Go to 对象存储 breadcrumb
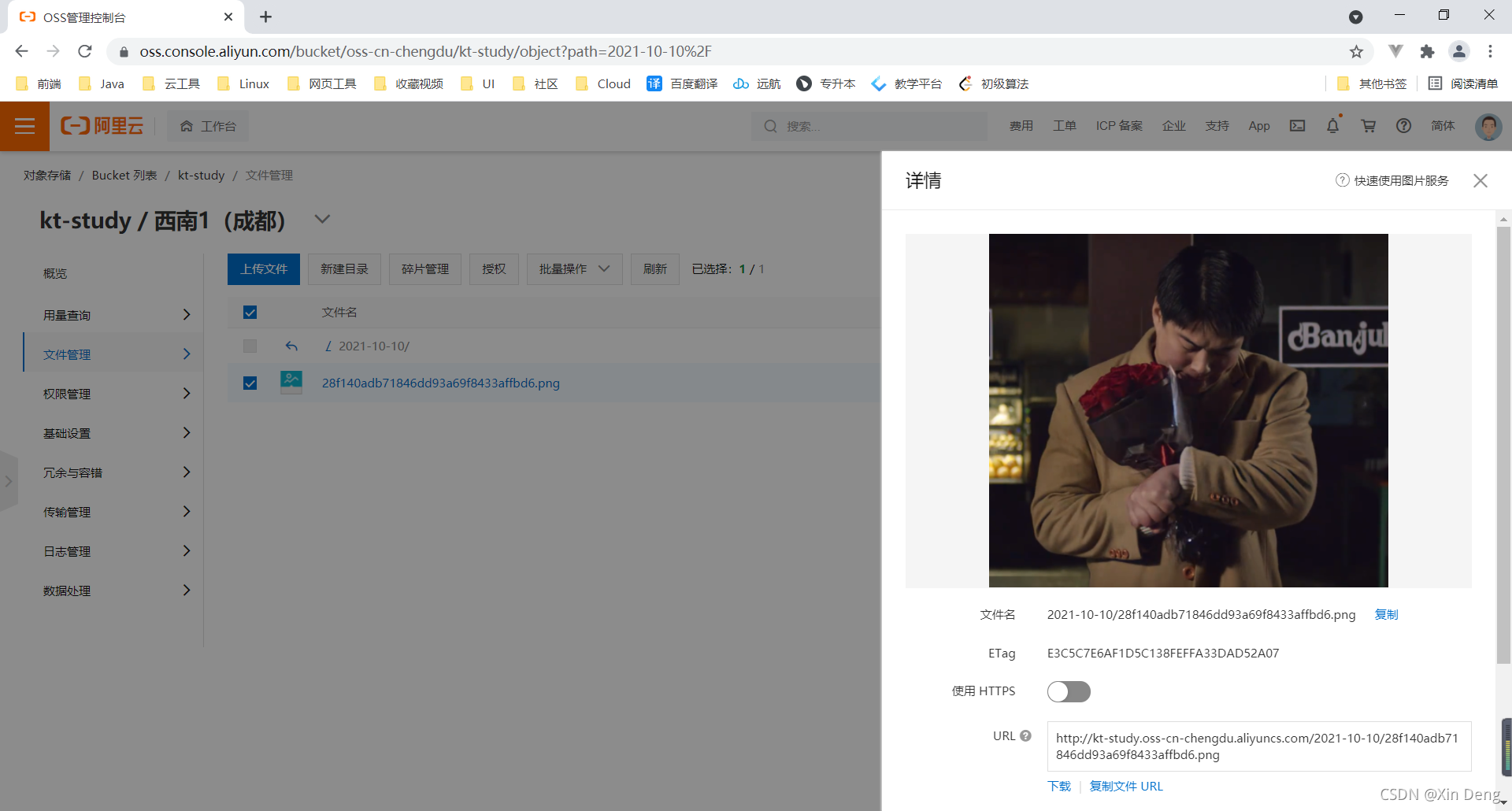1512x811 pixels. click(x=47, y=175)
